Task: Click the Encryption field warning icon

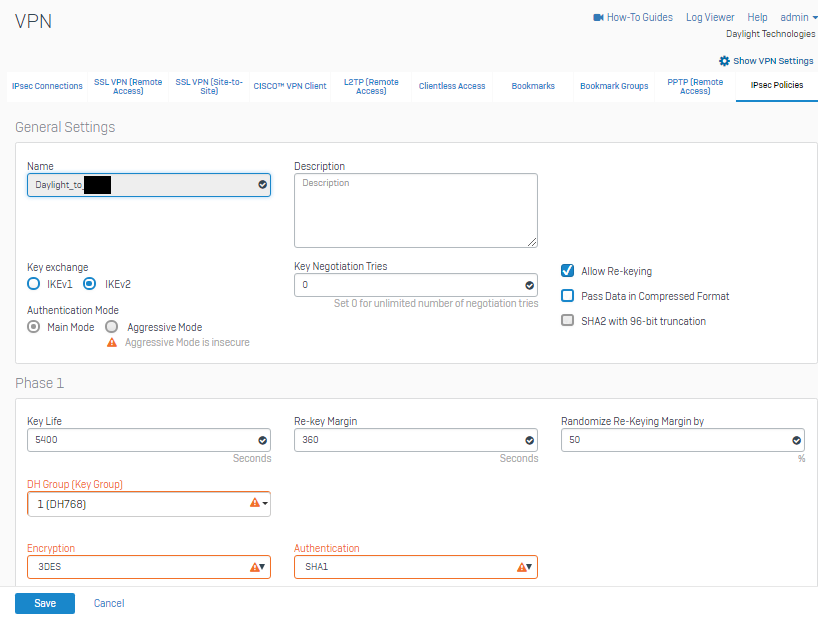Action: pos(255,567)
